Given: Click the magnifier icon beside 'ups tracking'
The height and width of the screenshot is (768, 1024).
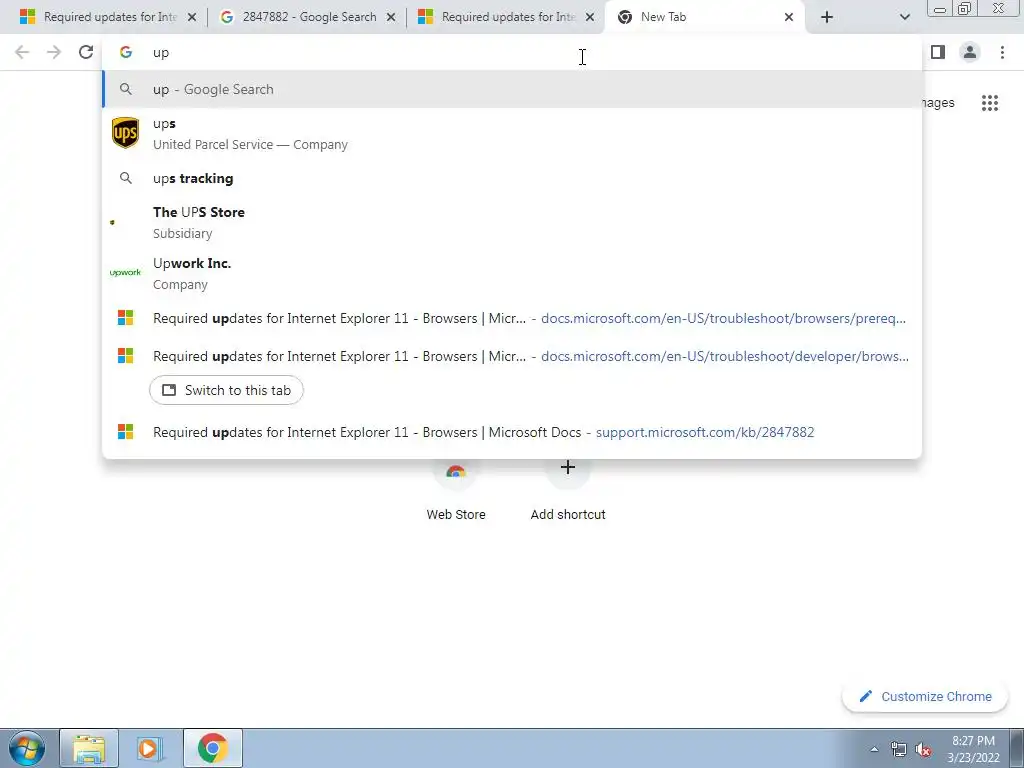Looking at the screenshot, I should point(125,178).
